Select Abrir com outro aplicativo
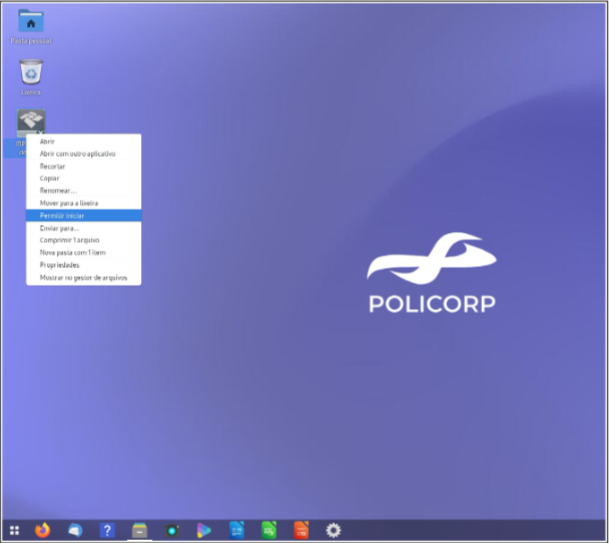The image size is (609, 543). 84,154
